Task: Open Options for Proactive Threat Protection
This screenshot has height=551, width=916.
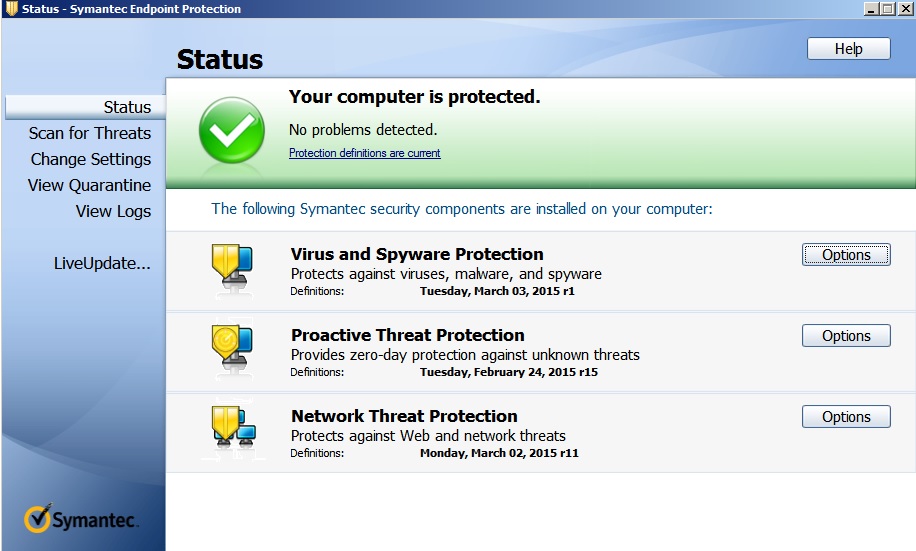Action: coord(846,336)
